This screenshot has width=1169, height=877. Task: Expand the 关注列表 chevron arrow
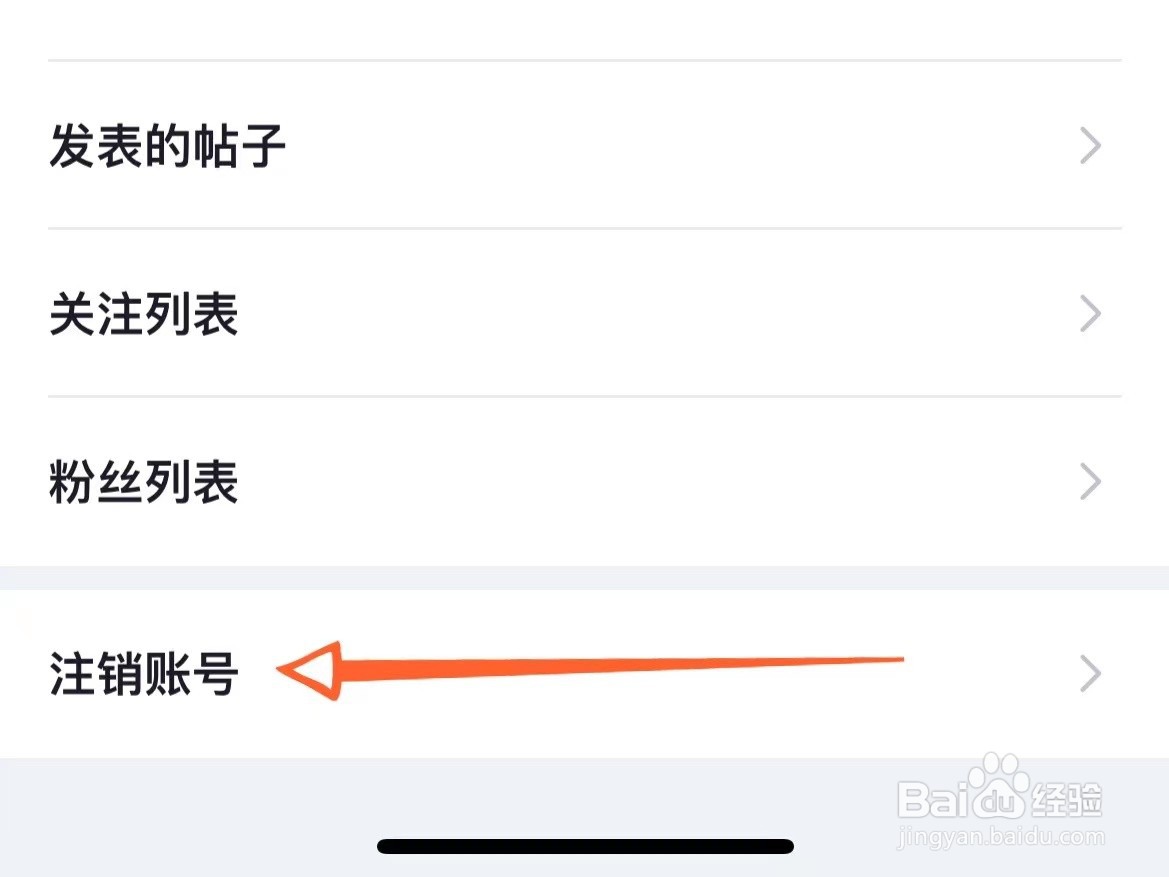pyautogui.click(x=1090, y=315)
